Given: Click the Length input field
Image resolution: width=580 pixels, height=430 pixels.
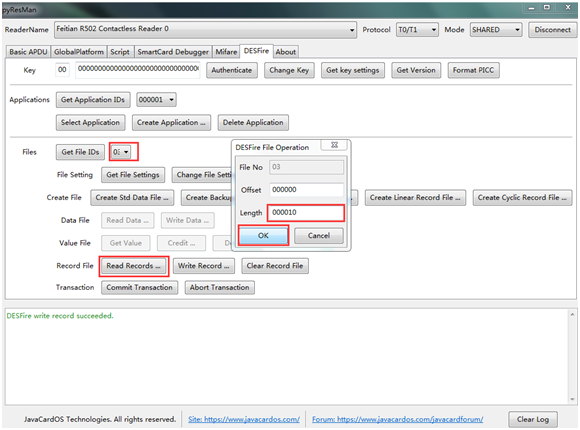Looking at the screenshot, I should (x=306, y=212).
